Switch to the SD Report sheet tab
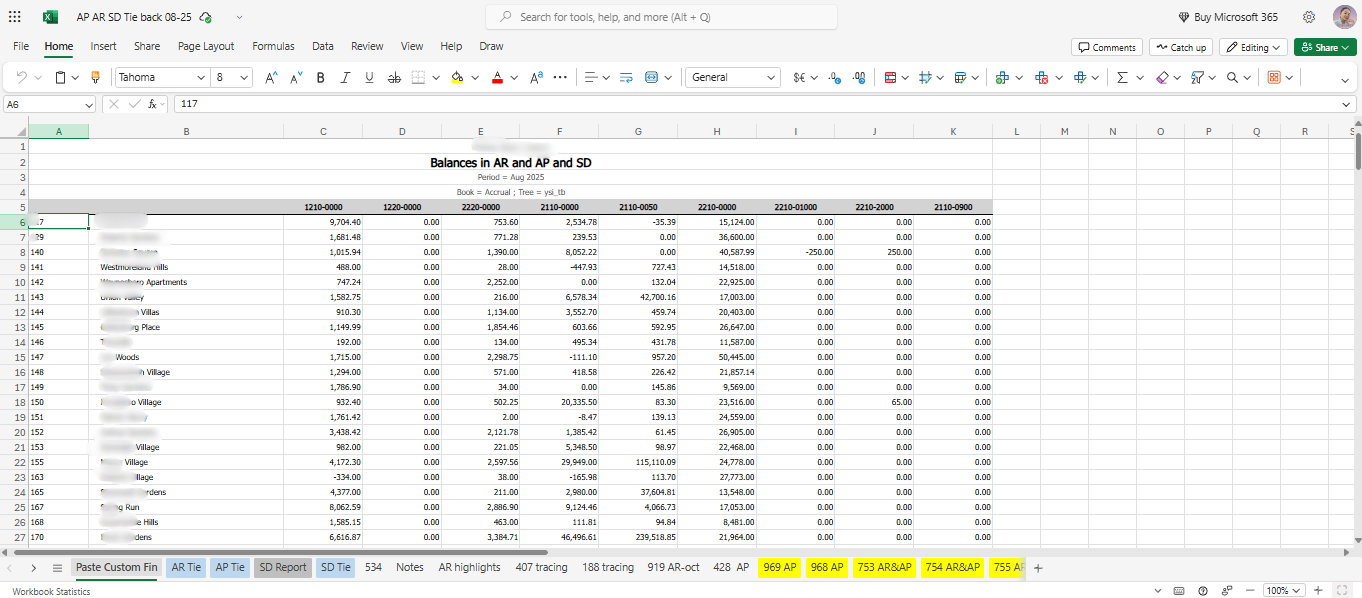The height and width of the screenshot is (598, 1362). pos(283,567)
